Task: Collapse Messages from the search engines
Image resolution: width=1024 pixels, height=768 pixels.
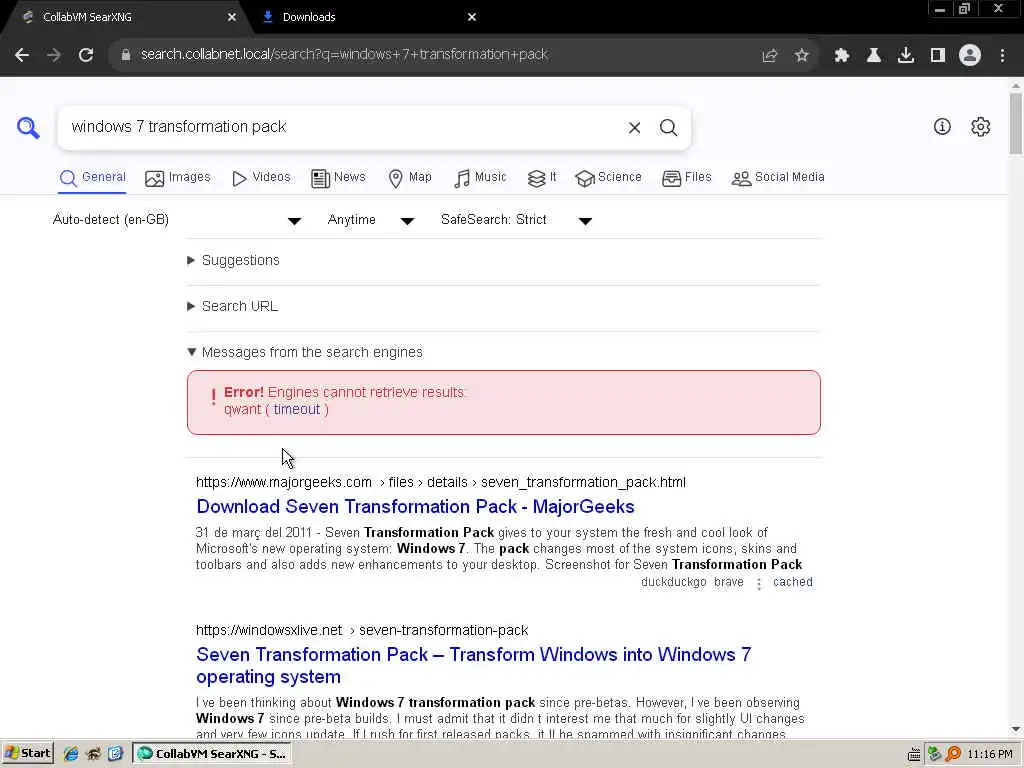Action: coord(304,353)
